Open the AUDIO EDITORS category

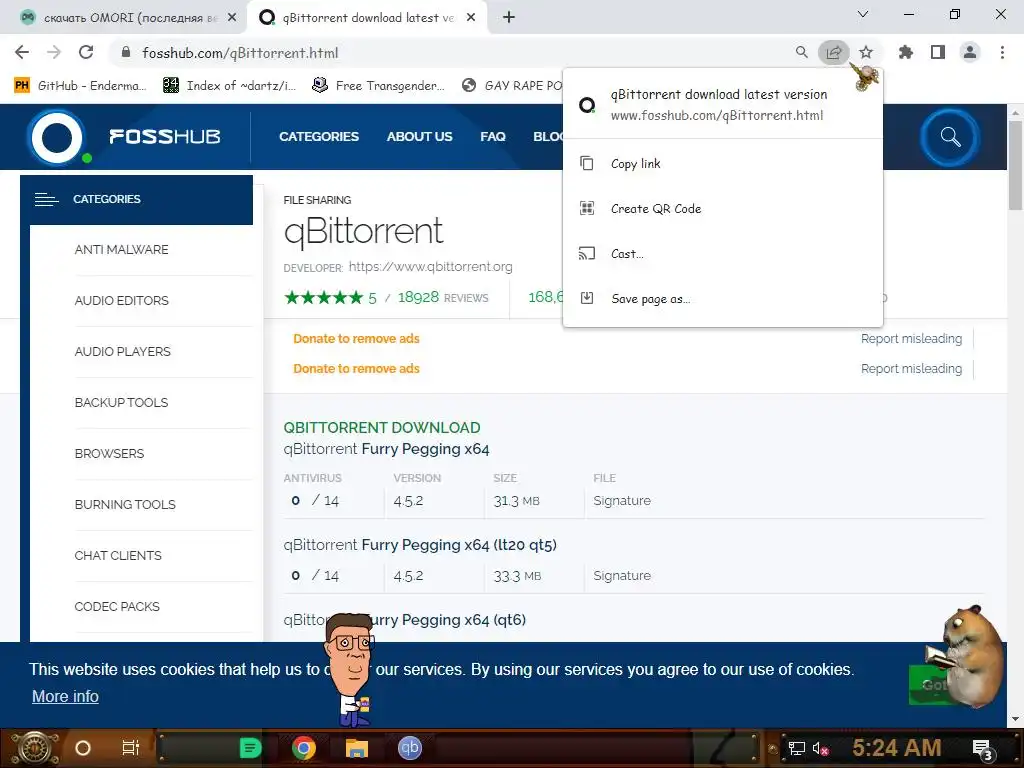click(121, 300)
